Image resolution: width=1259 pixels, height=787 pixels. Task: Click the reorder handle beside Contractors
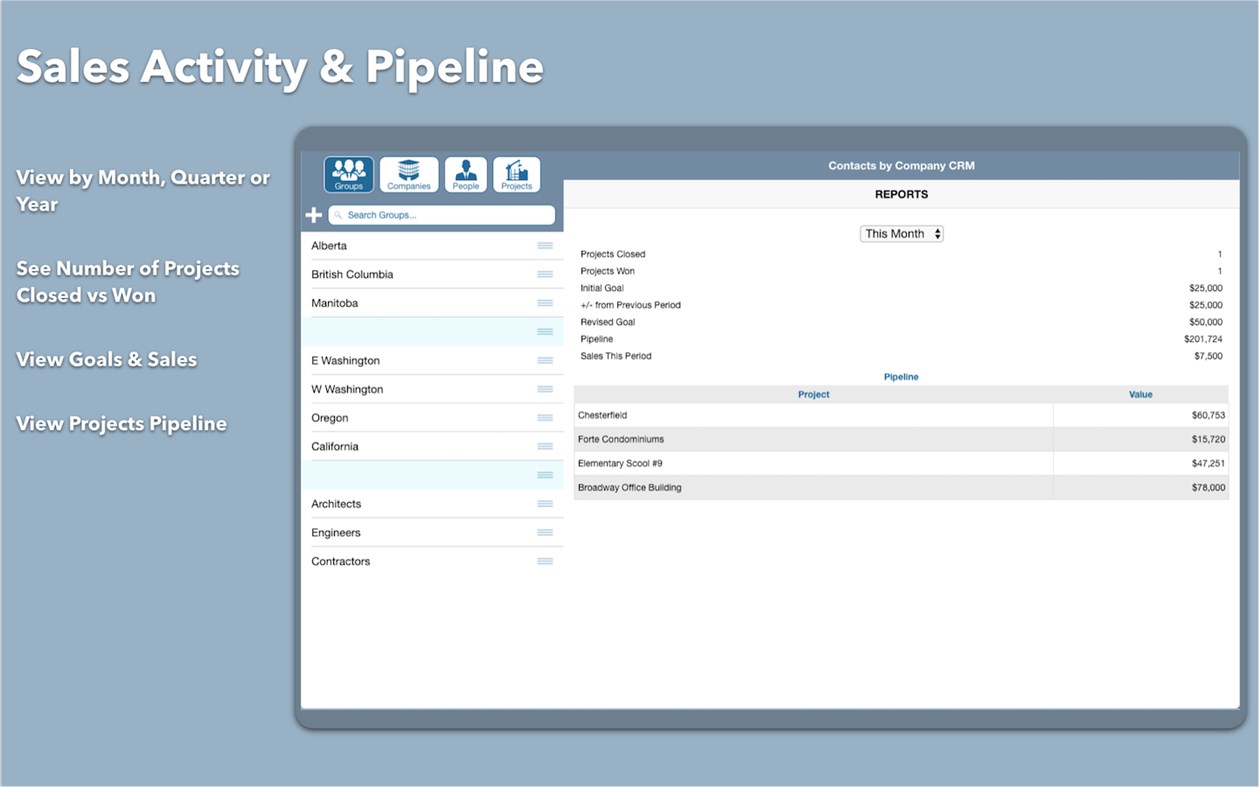(545, 561)
